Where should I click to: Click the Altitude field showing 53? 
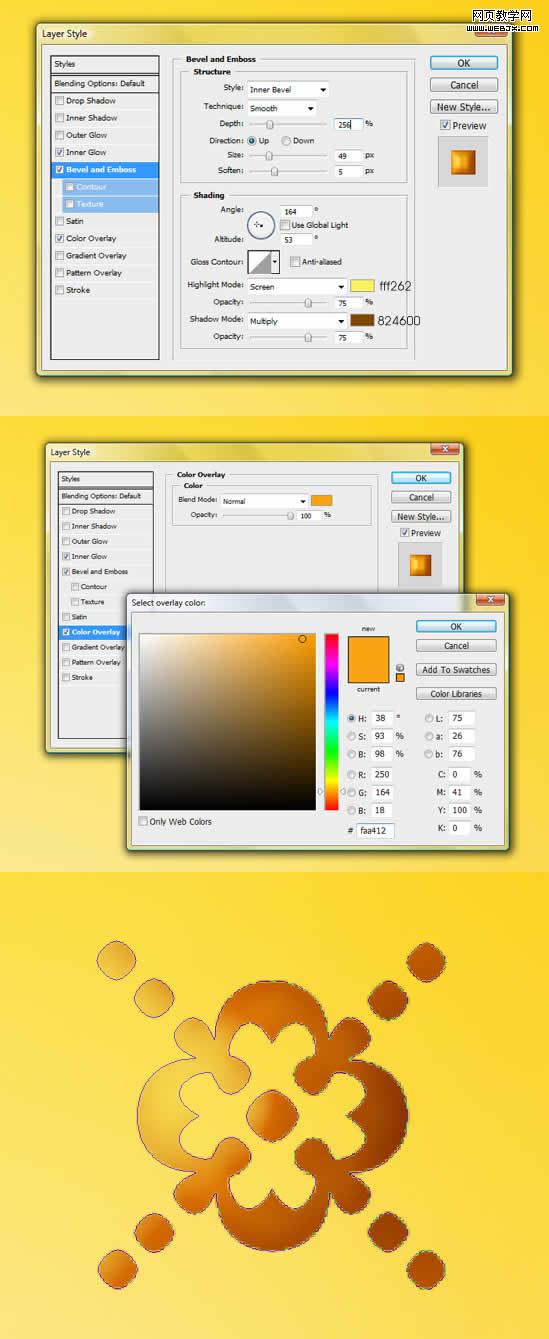tap(296, 240)
